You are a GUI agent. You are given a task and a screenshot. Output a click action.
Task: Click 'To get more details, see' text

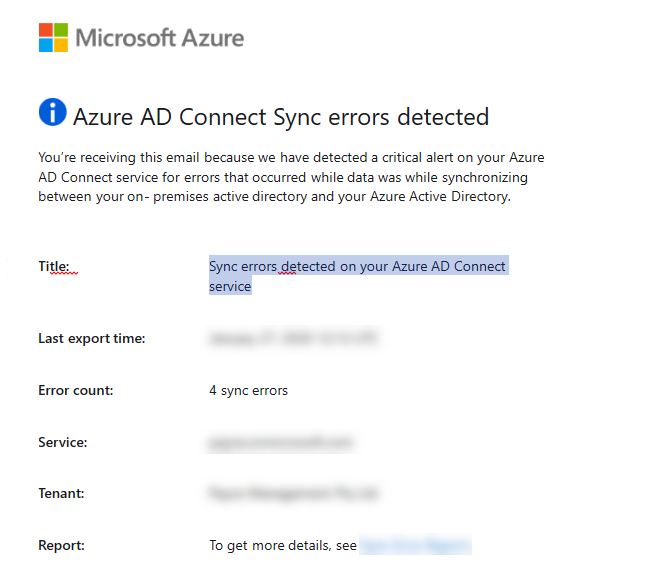282,545
